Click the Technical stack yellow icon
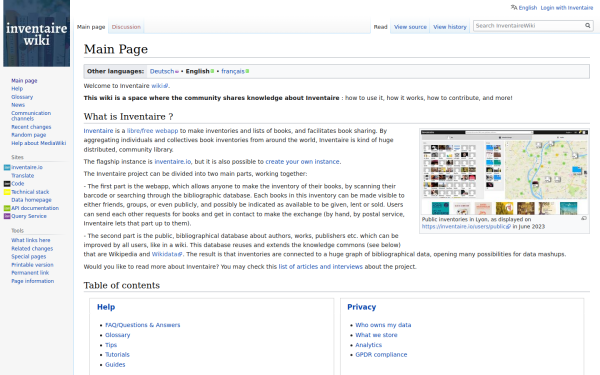The height and width of the screenshot is (375, 600). click(x=7, y=192)
